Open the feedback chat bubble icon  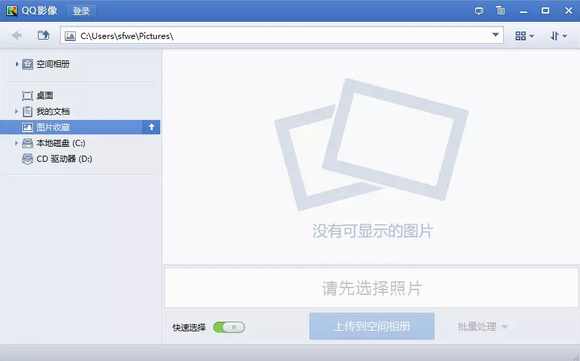(479, 11)
